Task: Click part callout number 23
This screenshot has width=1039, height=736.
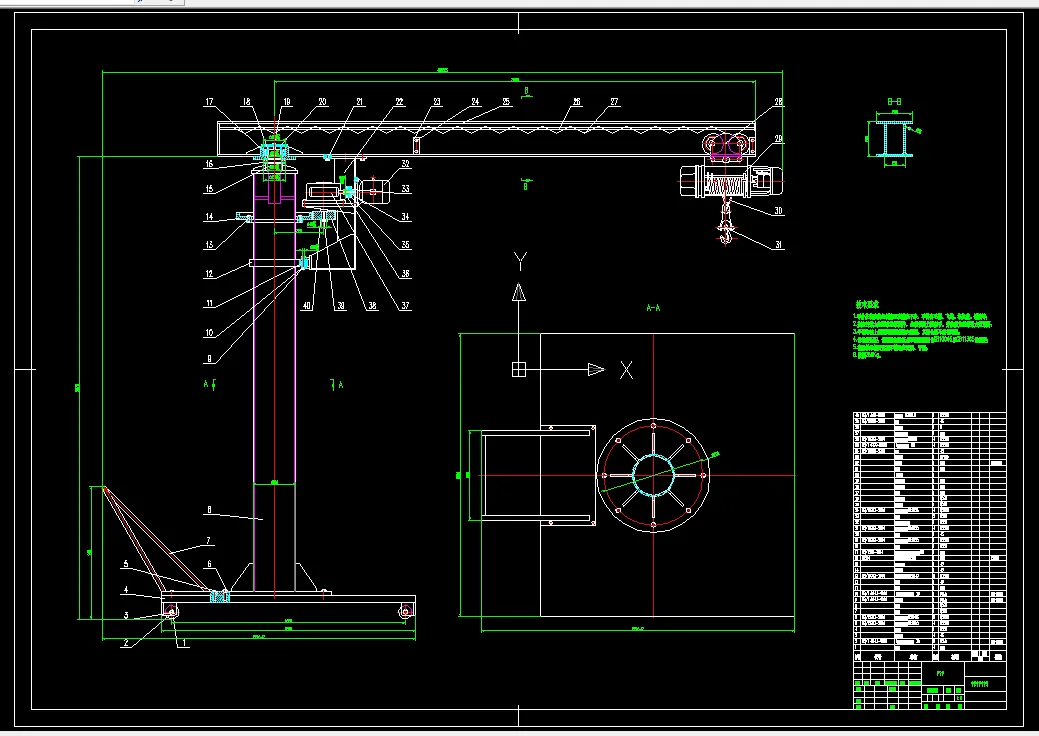Action: (437, 102)
